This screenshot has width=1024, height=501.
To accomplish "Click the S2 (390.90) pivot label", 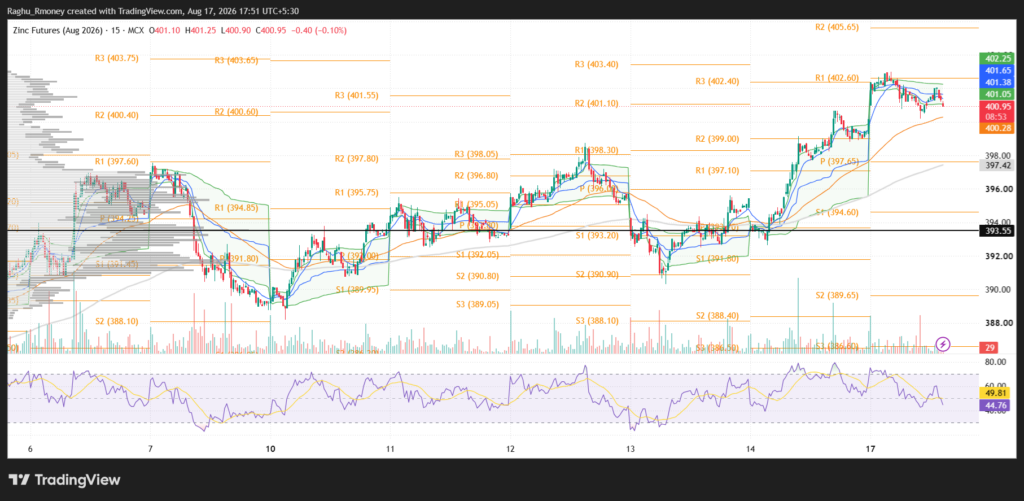I will click(x=596, y=276).
